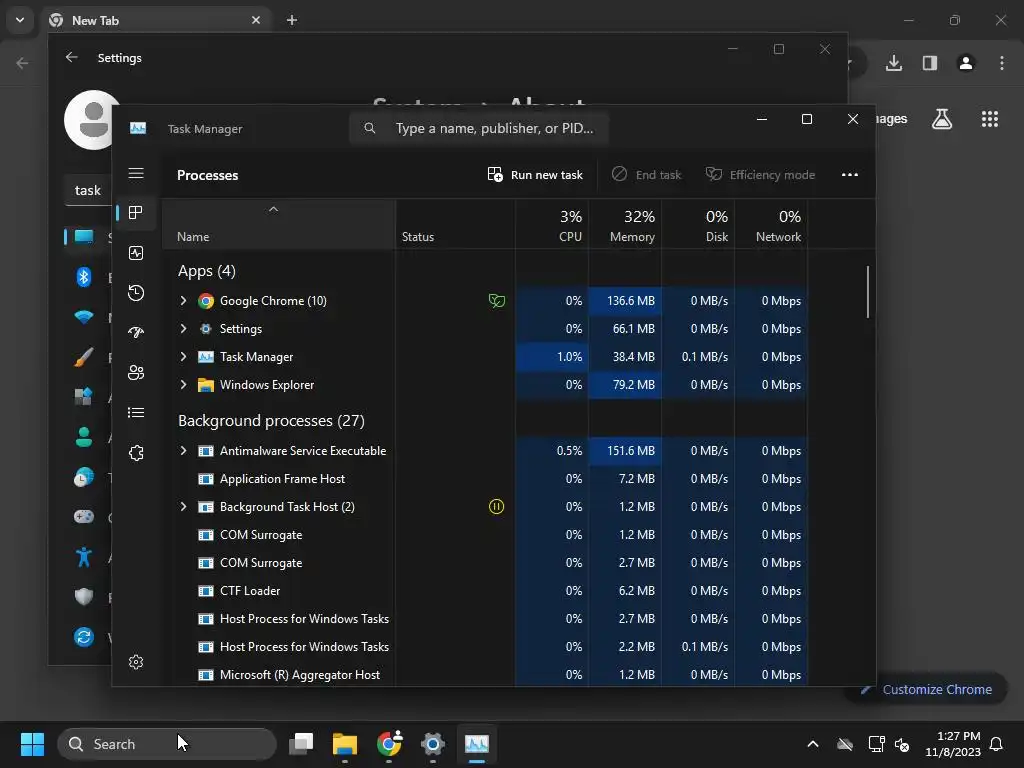Click Chrome tab search dropdown arrow
Viewport: 1024px width, 768px height.
click(20, 20)
